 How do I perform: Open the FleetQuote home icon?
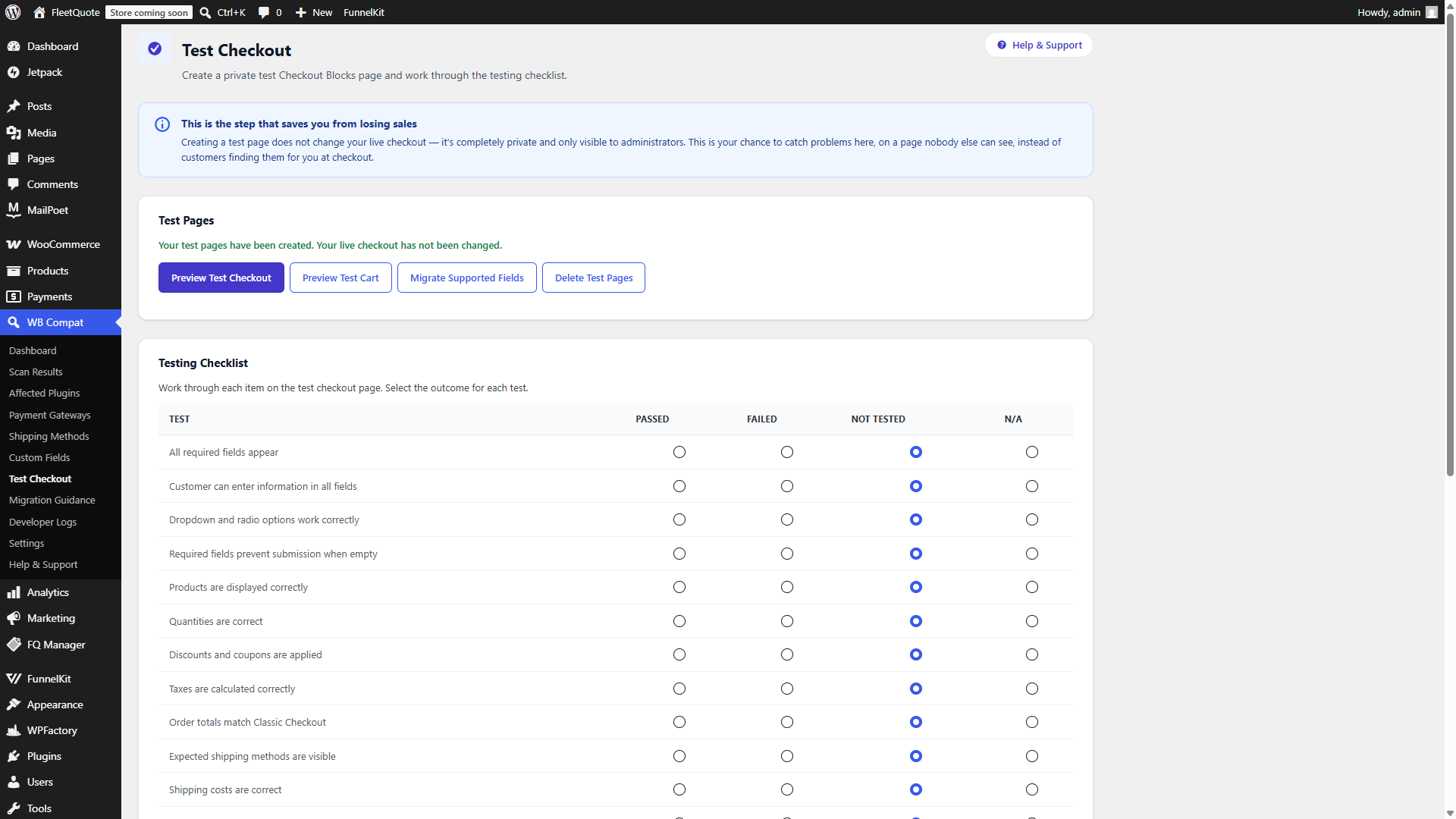pos(39,12)
